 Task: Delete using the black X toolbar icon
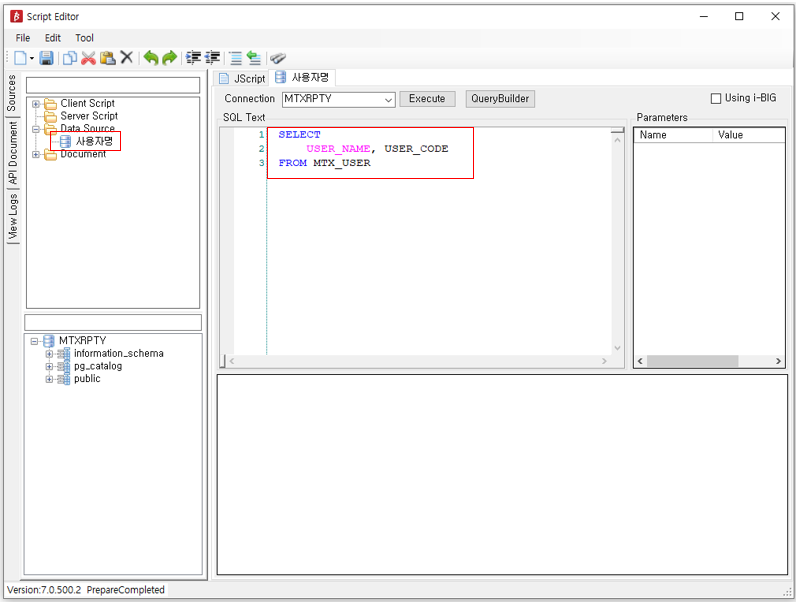[x=127, y=57]
